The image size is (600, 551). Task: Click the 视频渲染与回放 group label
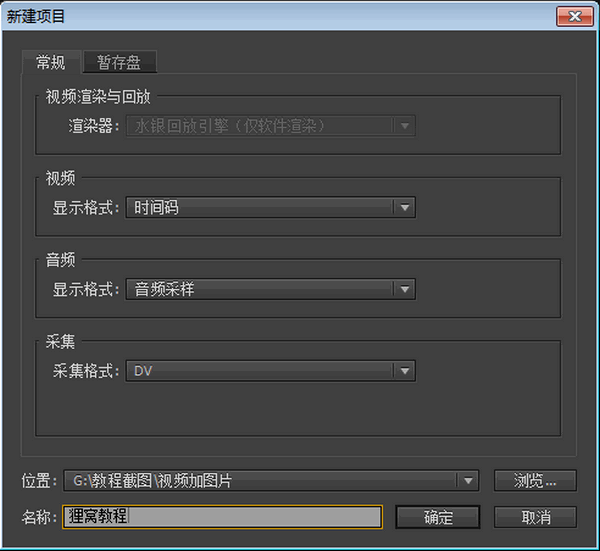pos(98,96)
